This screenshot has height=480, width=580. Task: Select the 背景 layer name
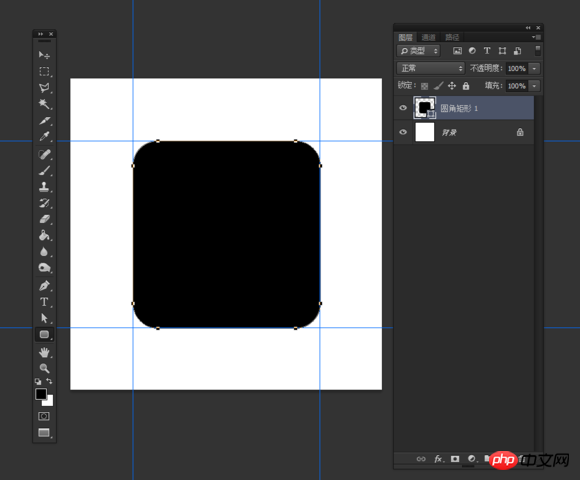pos(449,132)
